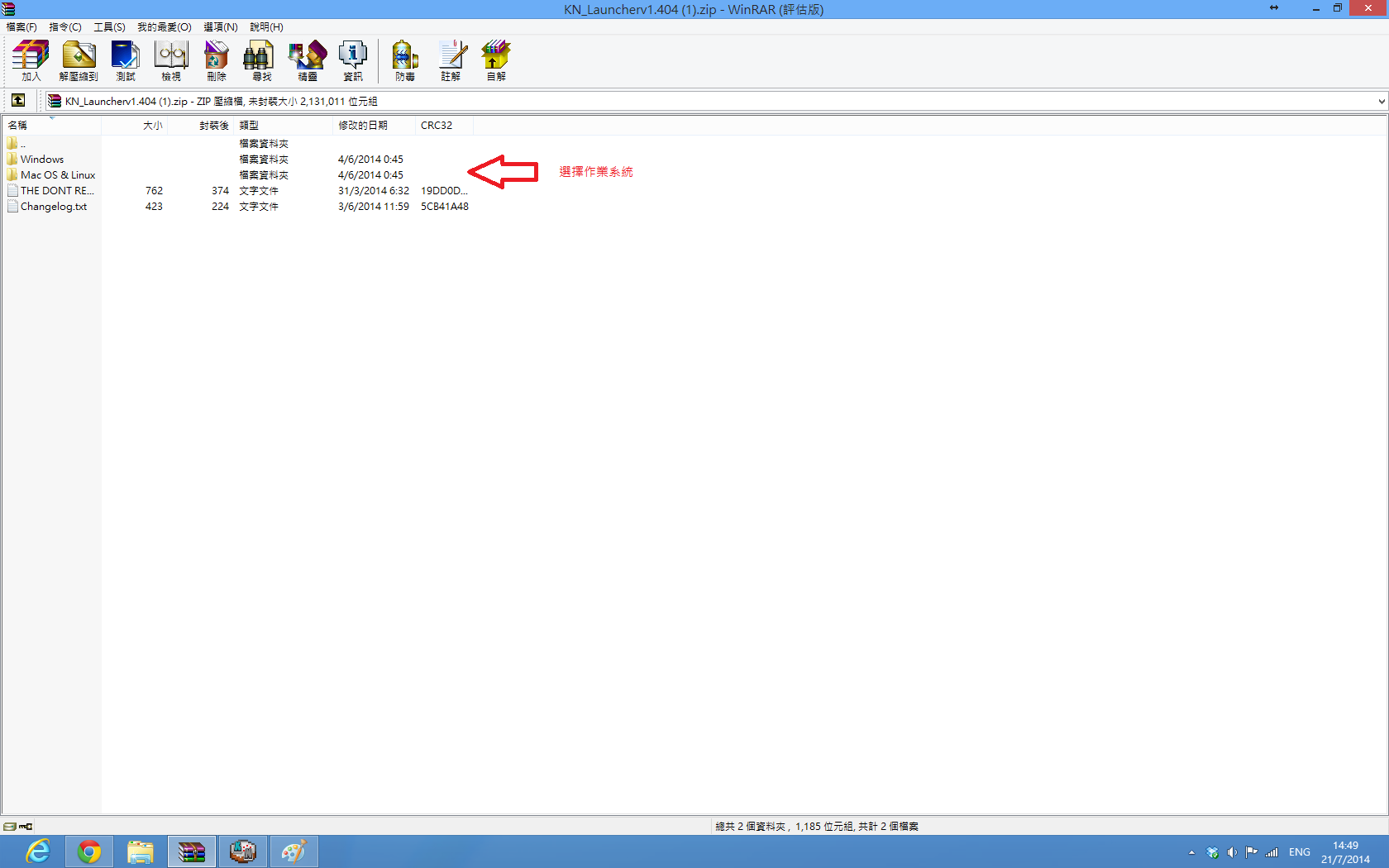Select the Windows folder name
The height and width of the screenshot is (868, 1389).
[42, 160]
